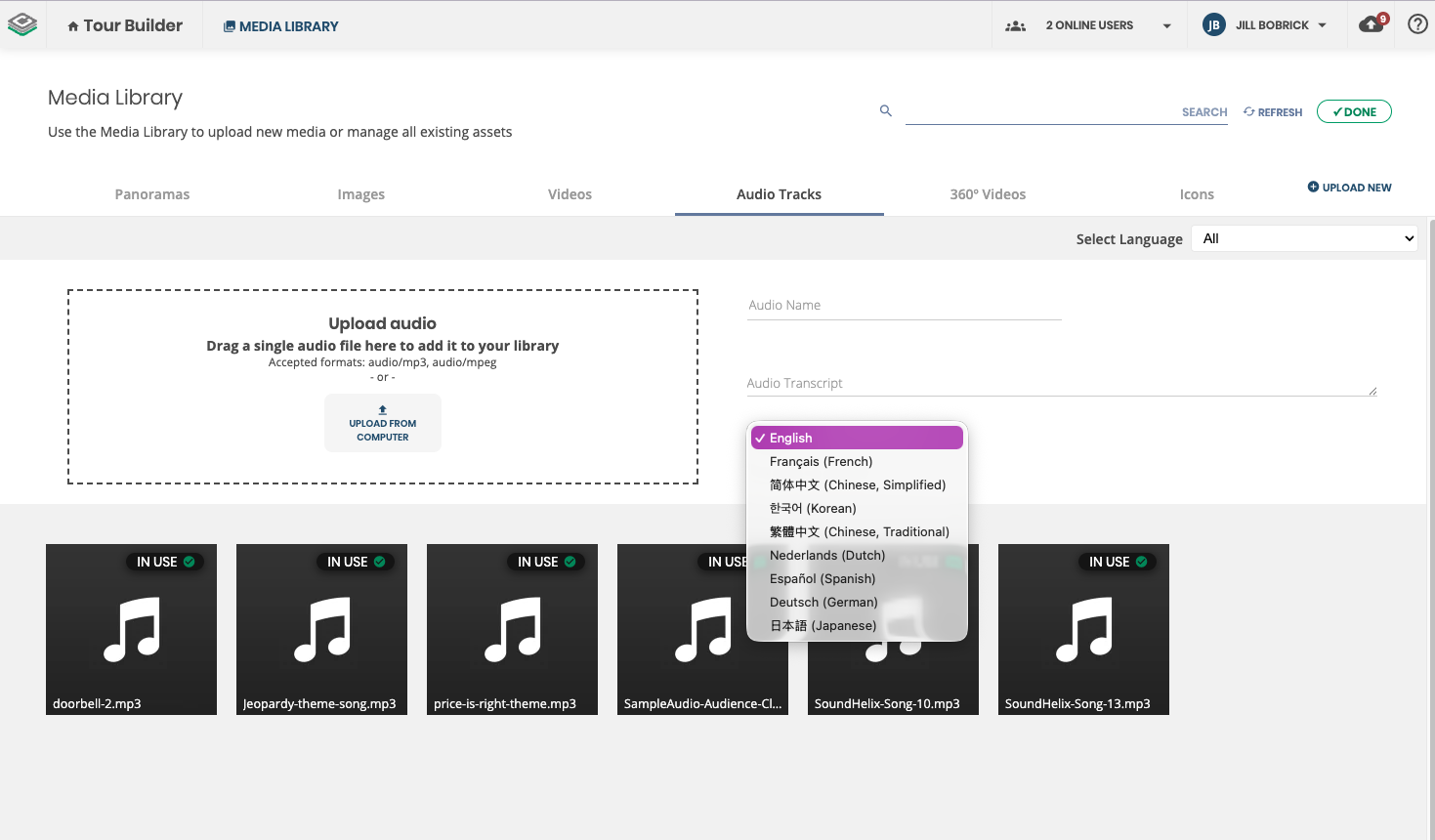This screenshot has height=840, width=1435.
Task: Open the help question mark icon
Action: tap(1417, 24)
